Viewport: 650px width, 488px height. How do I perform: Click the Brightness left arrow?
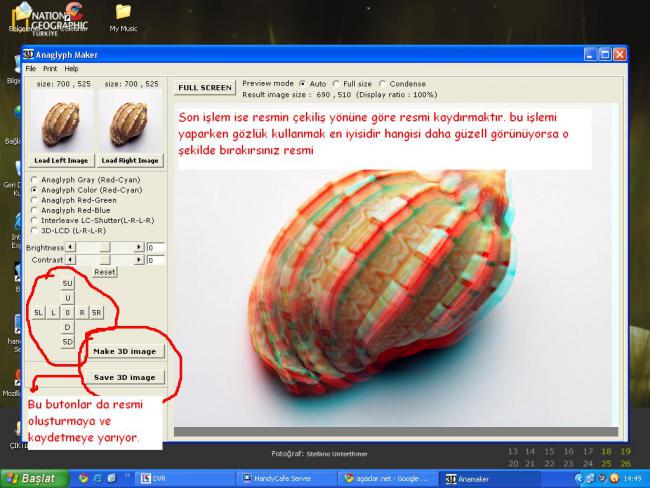[70, 247]
